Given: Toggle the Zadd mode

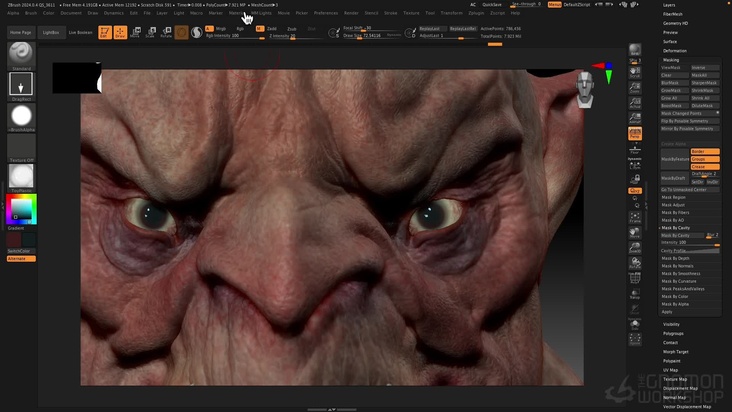Looking at the screenshot, I should coord(272,28).
